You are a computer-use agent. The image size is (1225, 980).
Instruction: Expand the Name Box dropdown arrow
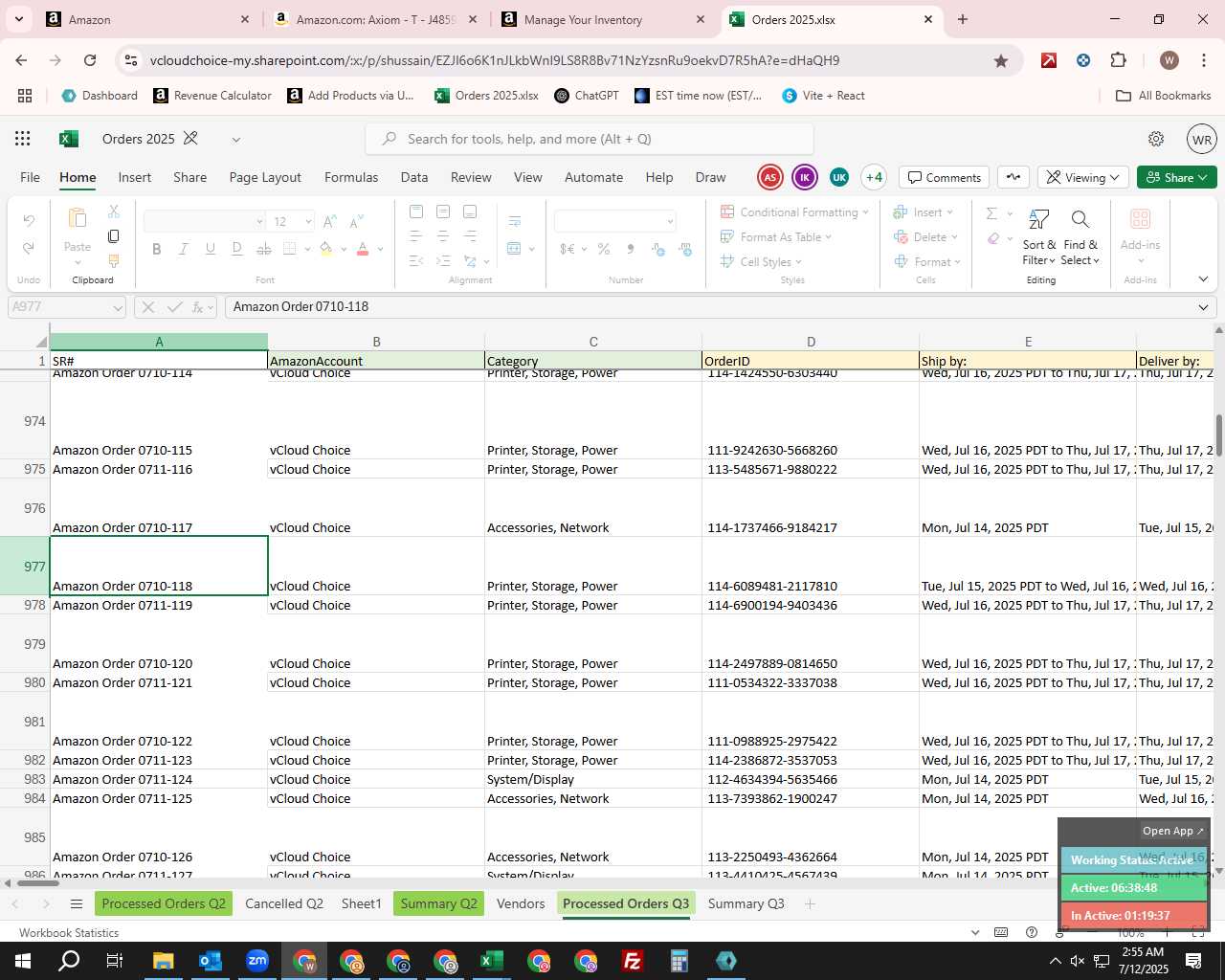click(x=118, y=307)
